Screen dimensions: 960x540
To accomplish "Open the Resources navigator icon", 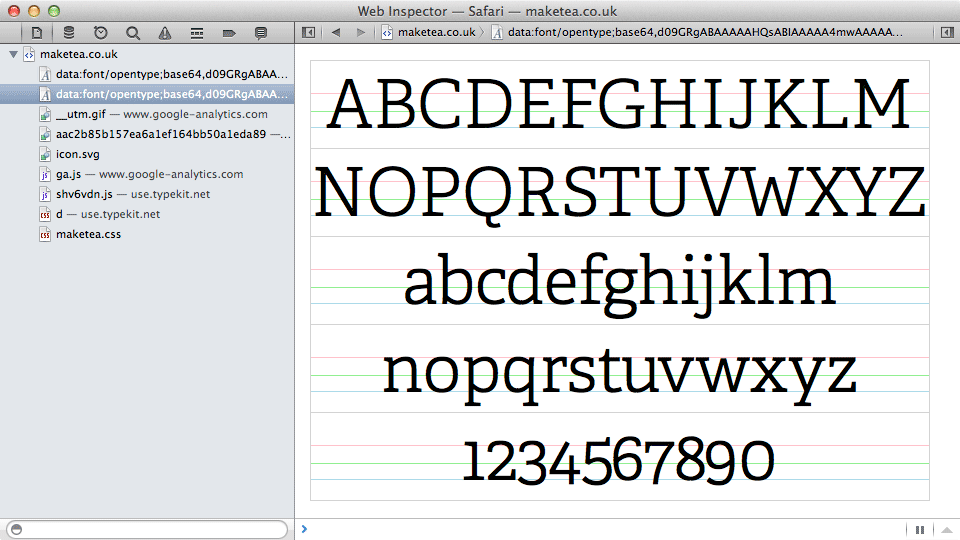I will click(x=37, y=33).
